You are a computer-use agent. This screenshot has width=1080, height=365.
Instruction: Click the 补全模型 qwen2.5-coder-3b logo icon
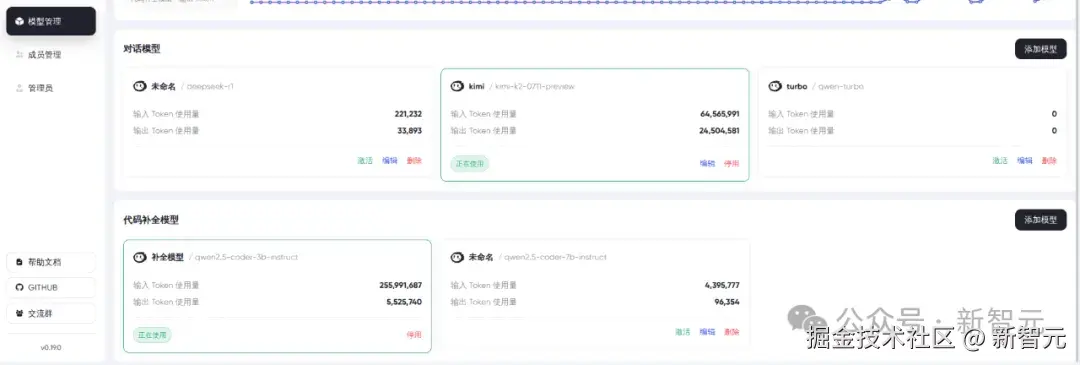click(140, 257)
